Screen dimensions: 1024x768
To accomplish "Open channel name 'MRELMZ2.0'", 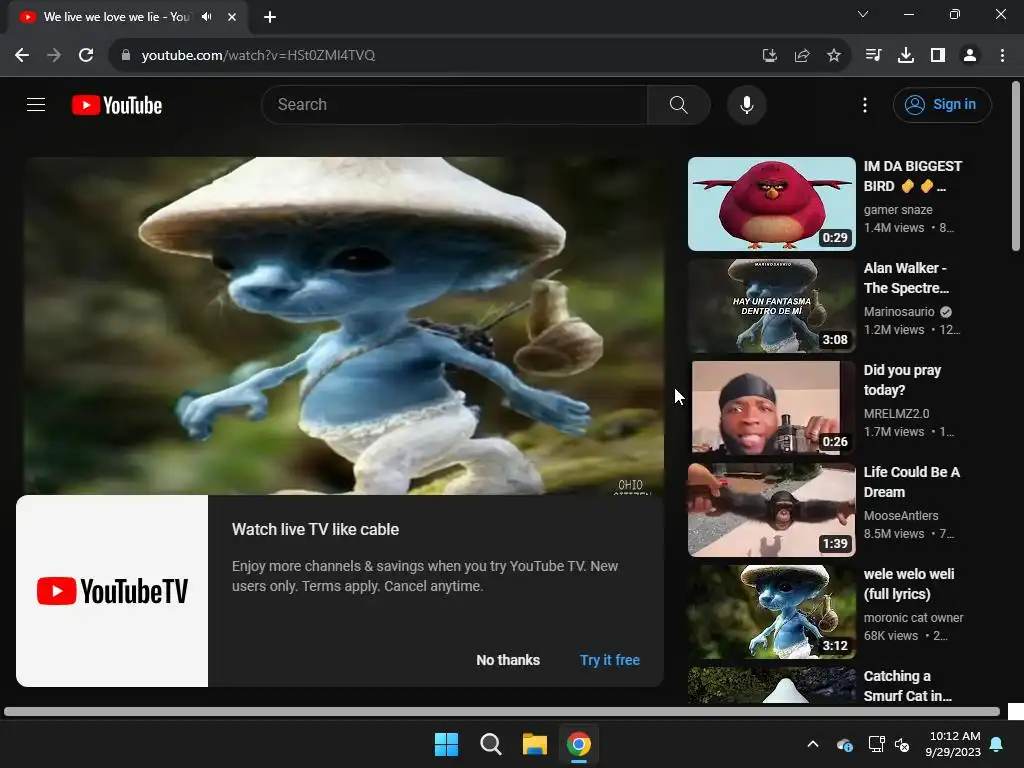I will click(x=897, y=413).
